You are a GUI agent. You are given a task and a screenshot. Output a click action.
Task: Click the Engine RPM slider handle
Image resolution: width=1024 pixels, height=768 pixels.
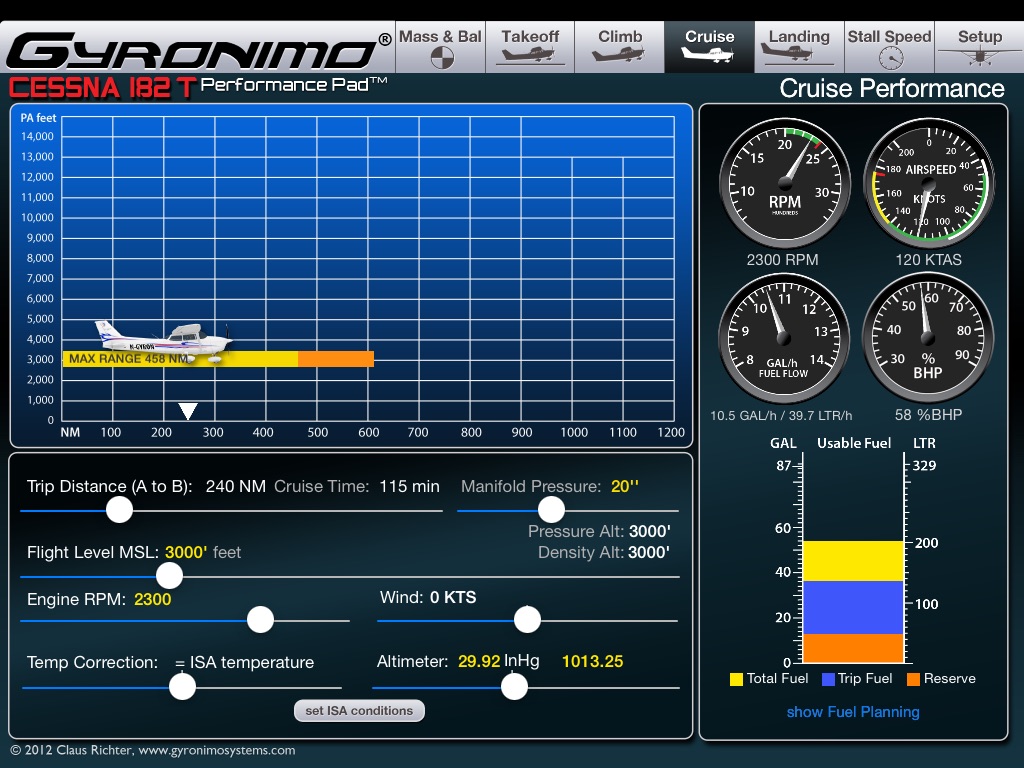point(261,620)
